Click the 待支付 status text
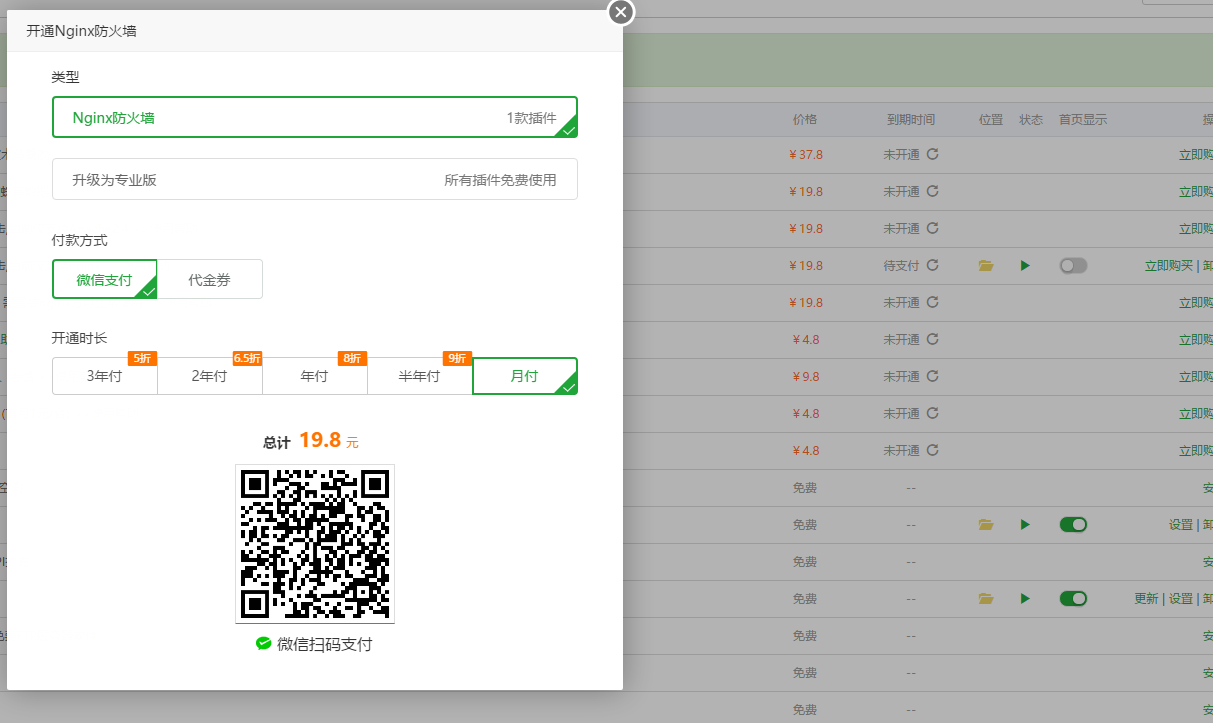 point(901,265)
